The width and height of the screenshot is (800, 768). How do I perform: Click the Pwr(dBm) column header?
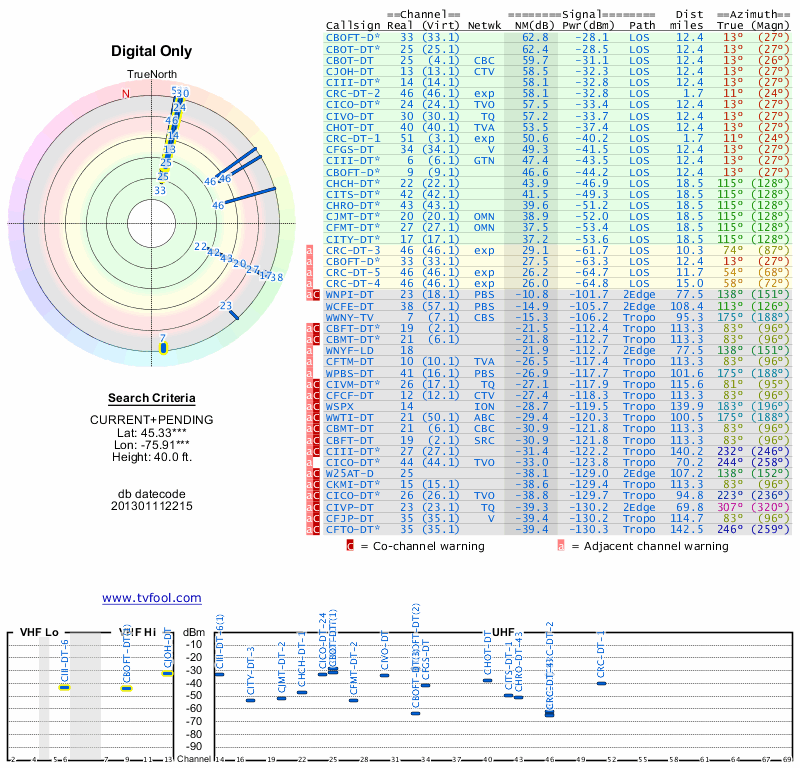(588, 26)
